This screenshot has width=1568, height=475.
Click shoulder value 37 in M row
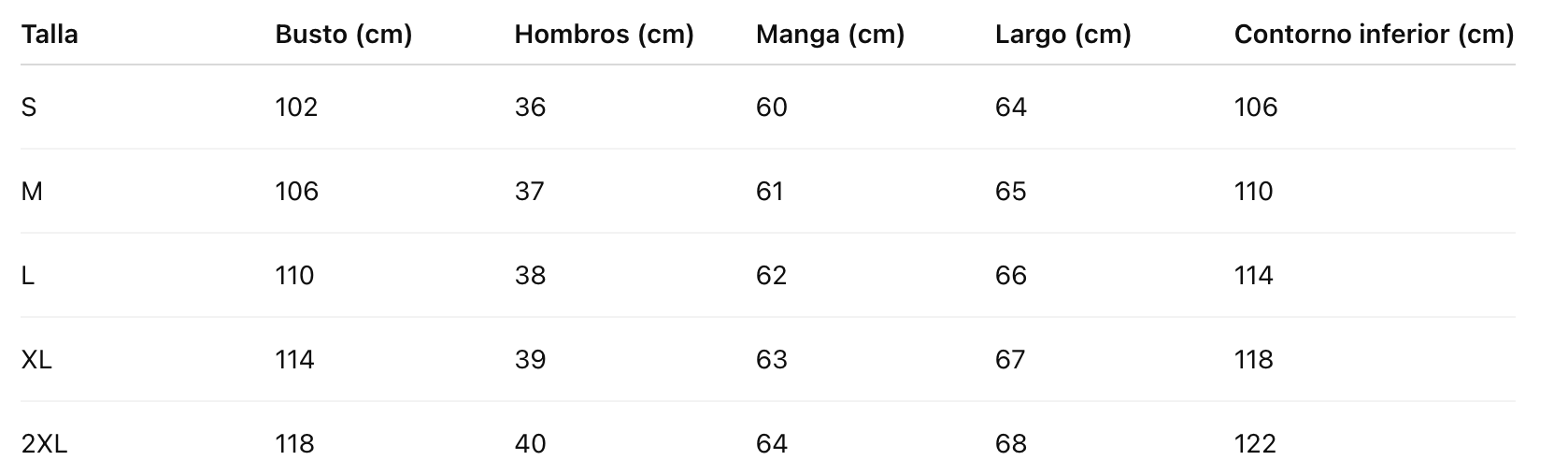point(530,192)
